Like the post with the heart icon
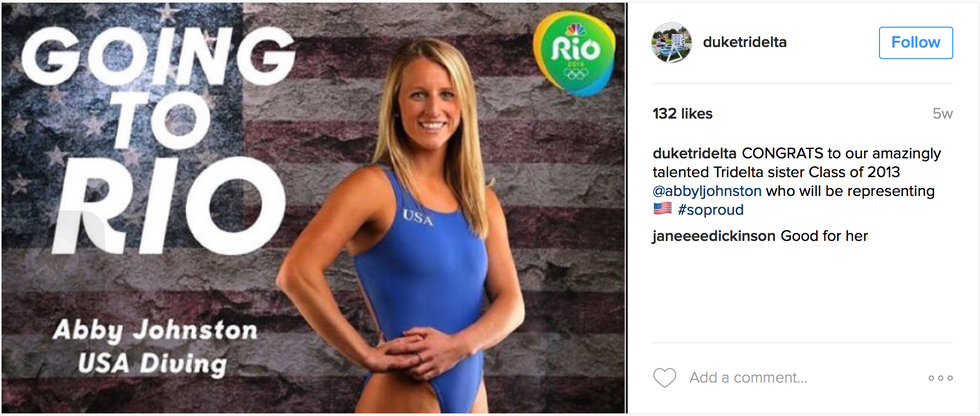This screenshot has width=980, height=416. click(664, 378)
